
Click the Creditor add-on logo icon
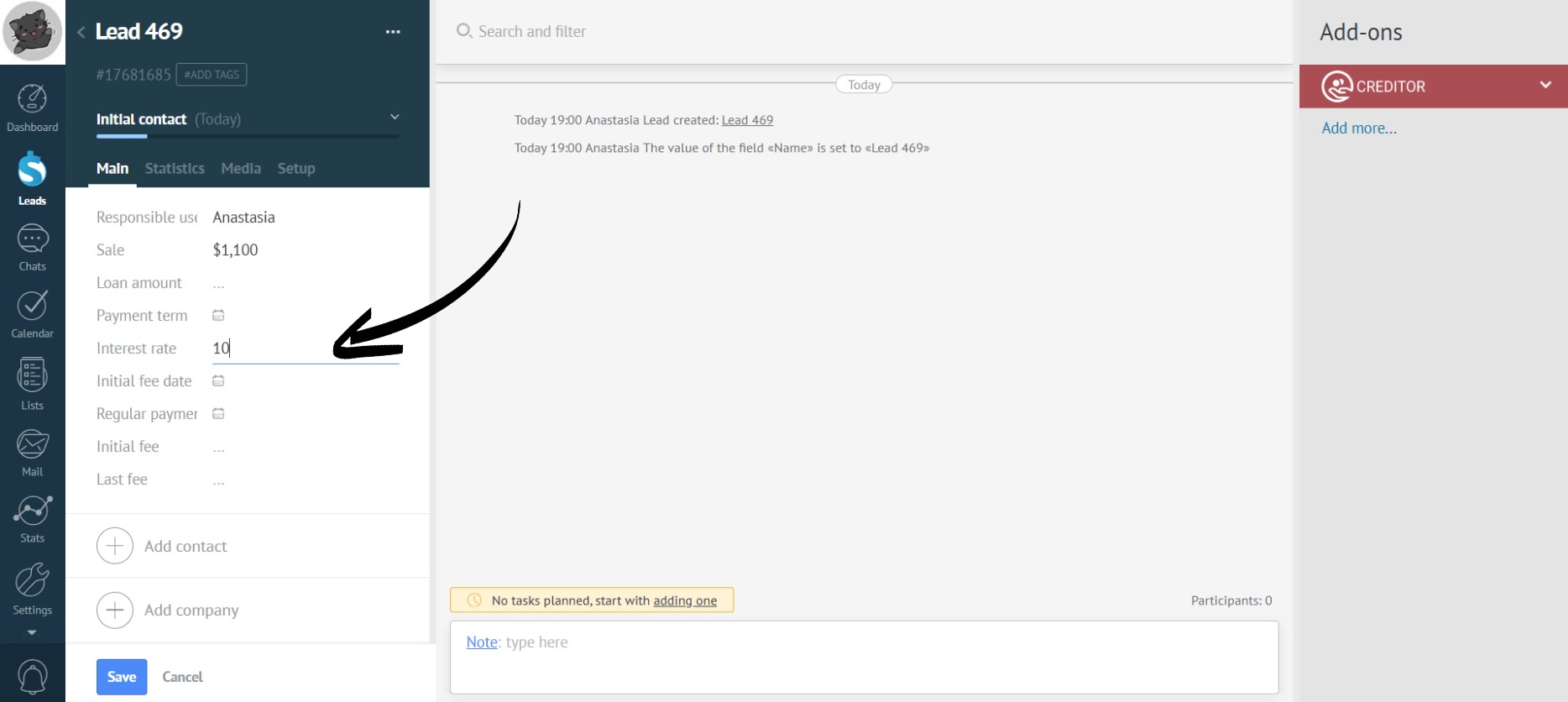(x=1336, y=86)
